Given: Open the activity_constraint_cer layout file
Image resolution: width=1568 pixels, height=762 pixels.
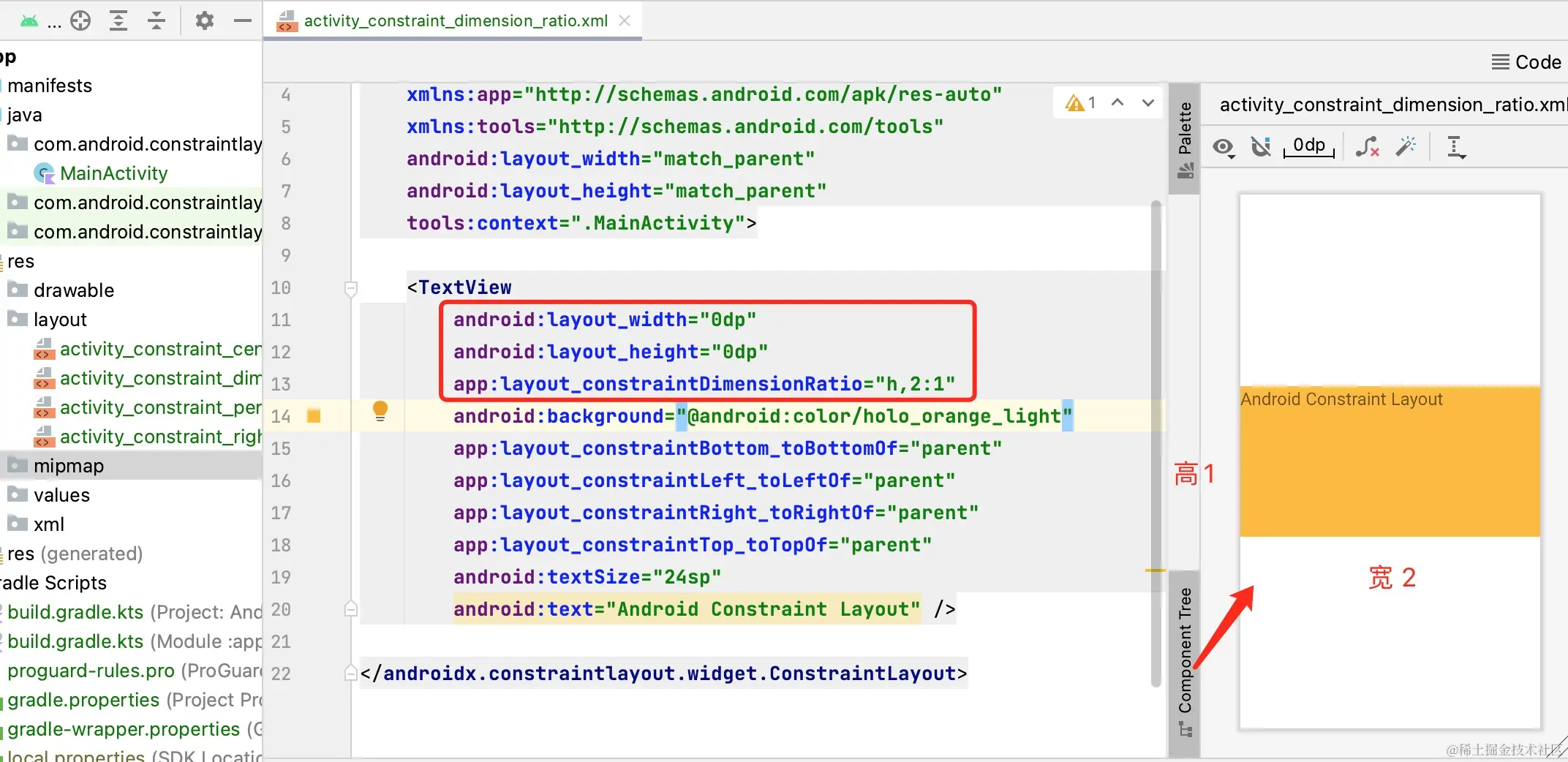Looking at the screenshot, I should click(x=161, y=349).
